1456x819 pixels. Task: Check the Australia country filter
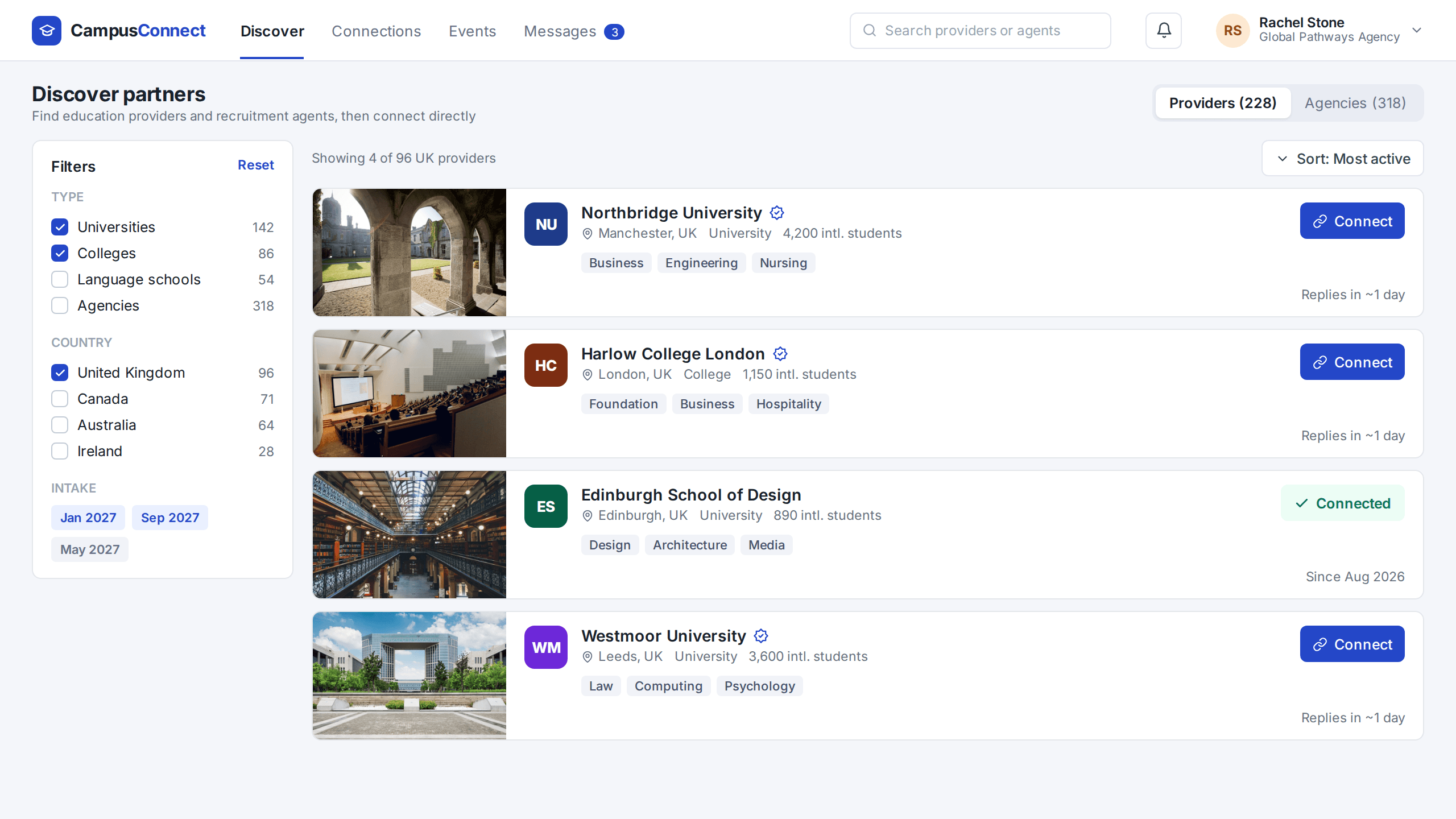[60, 425]
